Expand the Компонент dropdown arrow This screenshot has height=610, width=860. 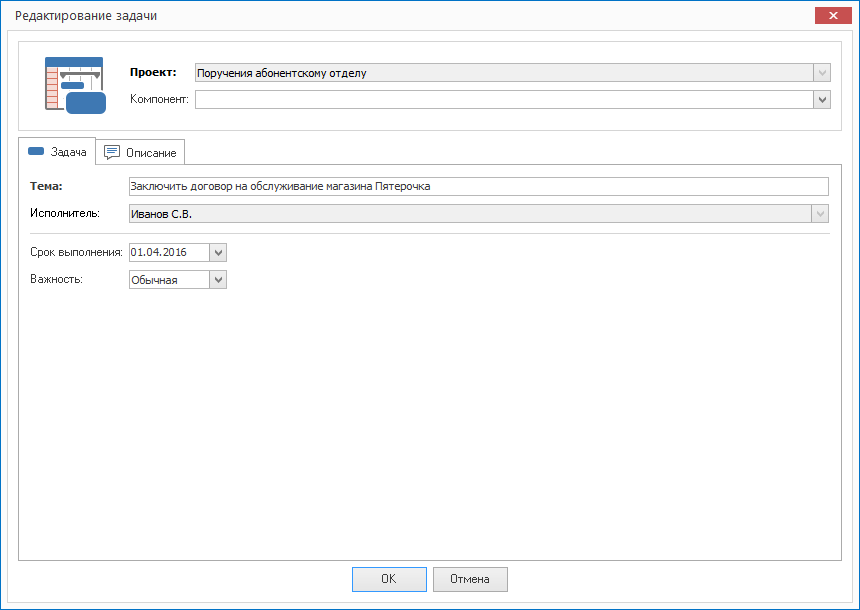tap(822, 99)
